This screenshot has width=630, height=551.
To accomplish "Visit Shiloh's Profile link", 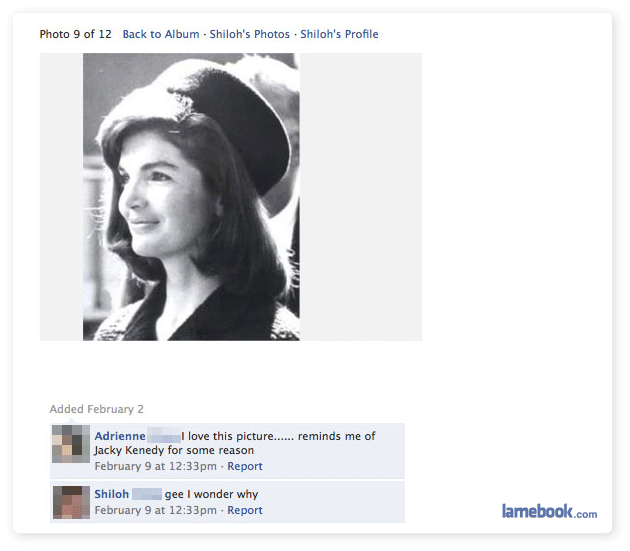I will (339, 34).
